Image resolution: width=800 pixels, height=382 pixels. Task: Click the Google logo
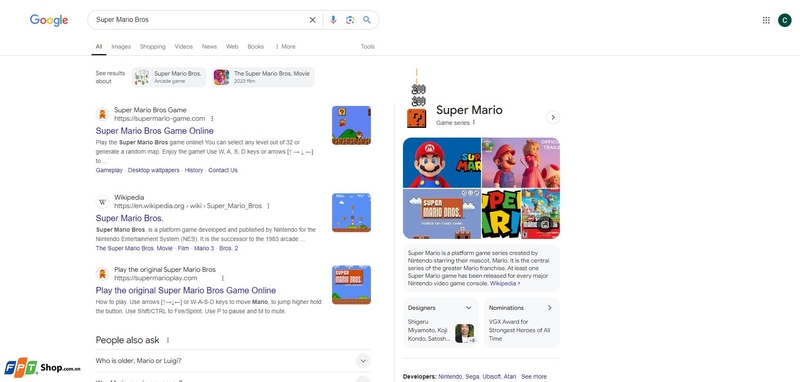tap(49, 20)
